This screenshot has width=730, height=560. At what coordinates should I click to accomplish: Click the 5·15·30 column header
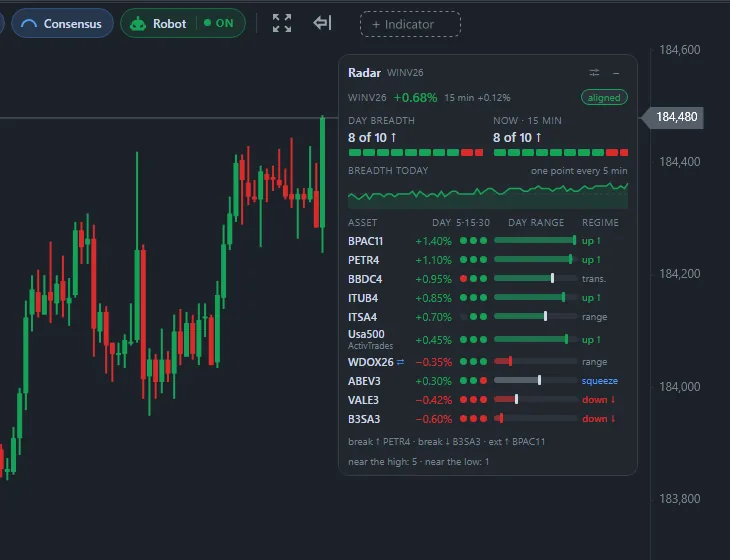coord(473,223)
